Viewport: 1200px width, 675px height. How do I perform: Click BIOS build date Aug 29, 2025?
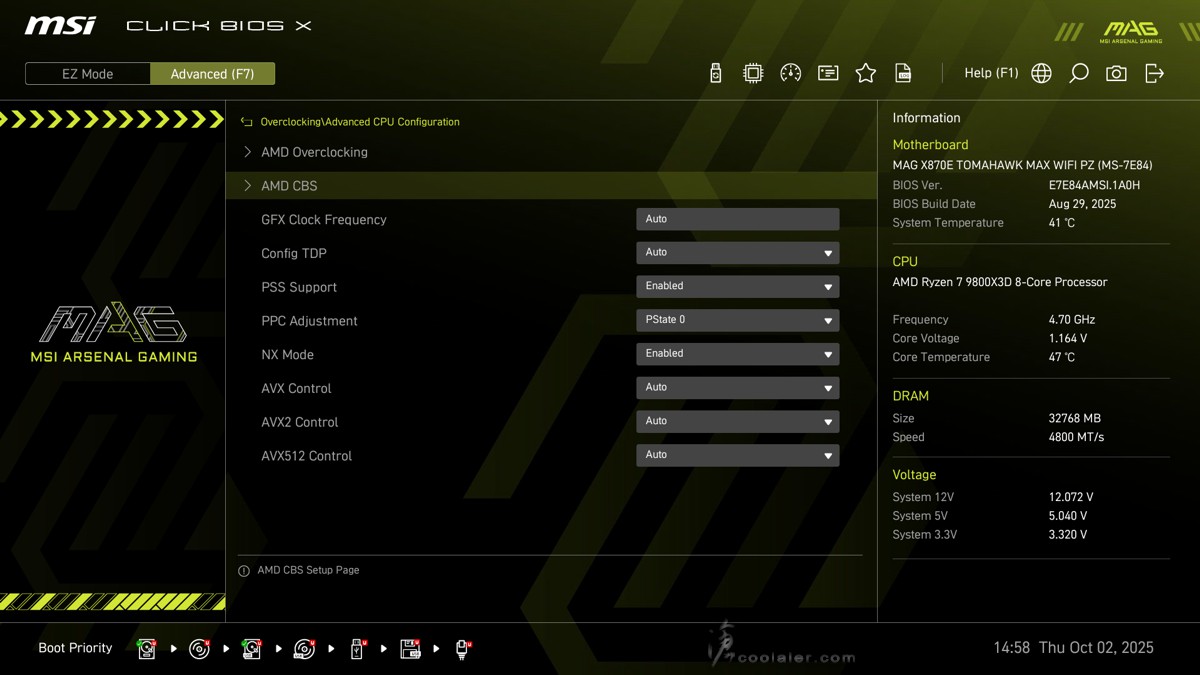coord(1082,204)
